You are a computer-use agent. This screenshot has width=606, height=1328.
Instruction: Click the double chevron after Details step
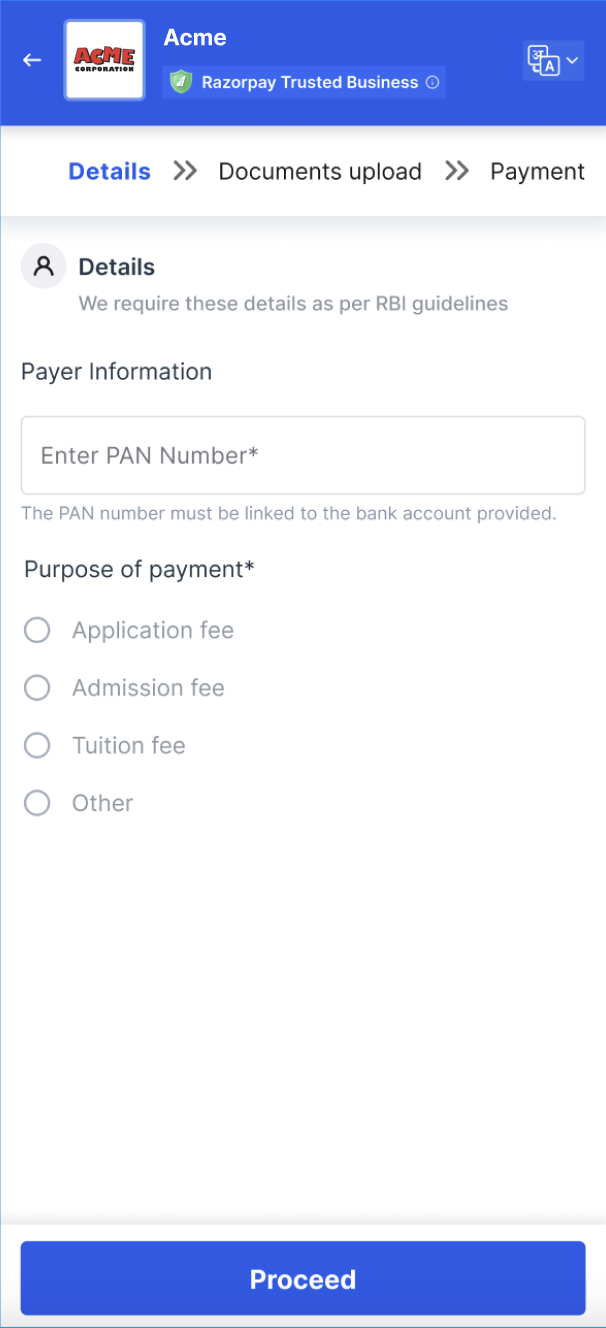point(185,171)
